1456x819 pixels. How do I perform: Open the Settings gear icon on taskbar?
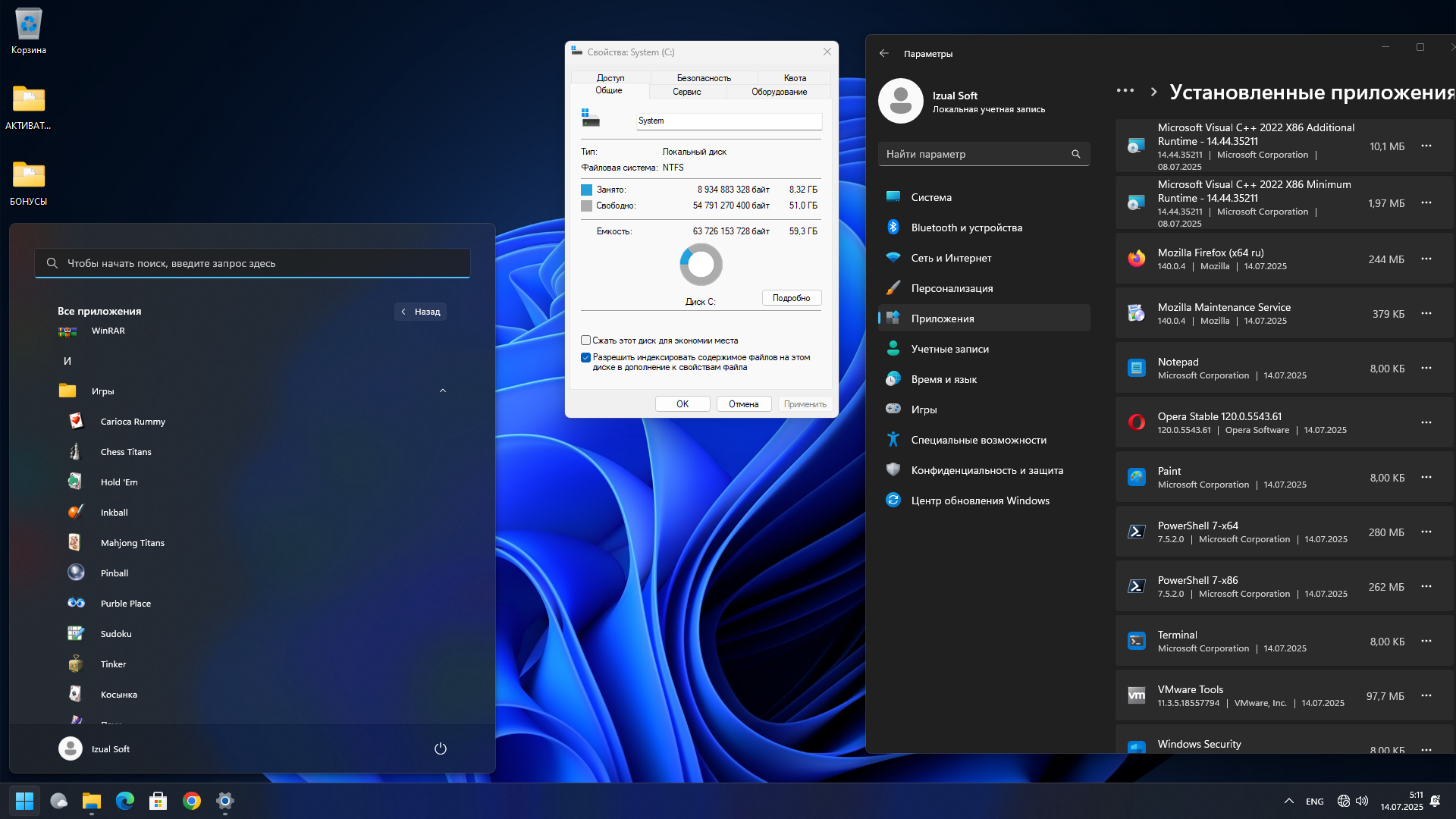(x=225, y=801)
